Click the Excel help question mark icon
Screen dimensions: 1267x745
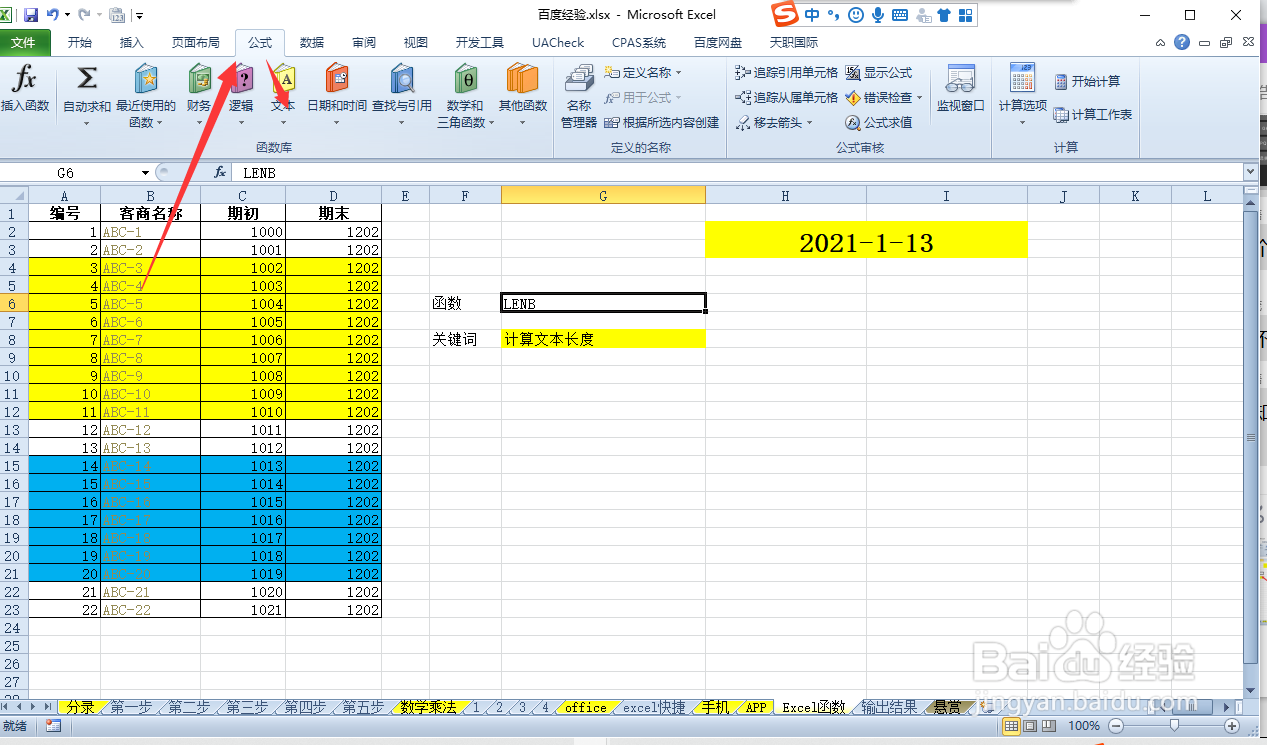1182,43
